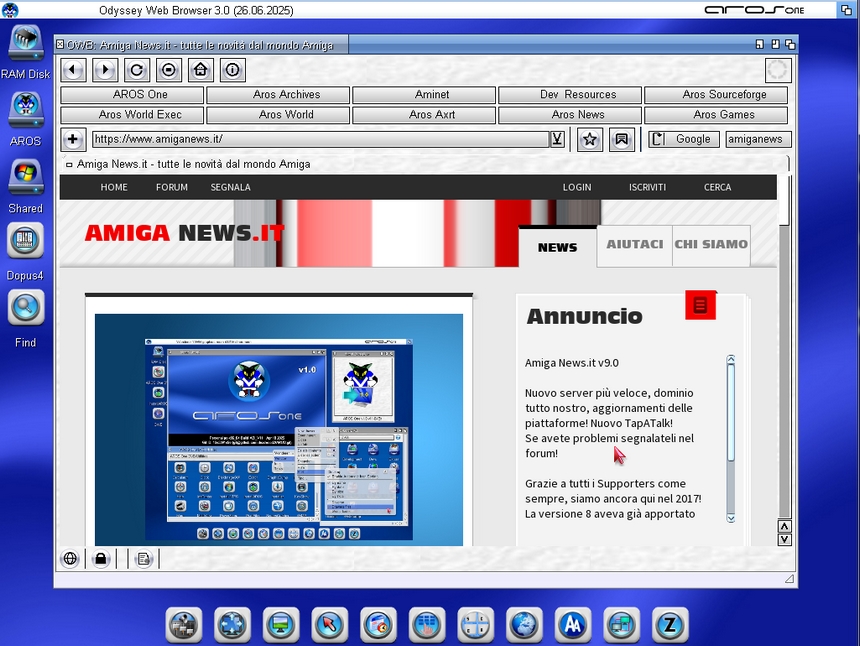860x646 pixels.
Task: Select the CHI SIAMO tab
Action: 711,245
